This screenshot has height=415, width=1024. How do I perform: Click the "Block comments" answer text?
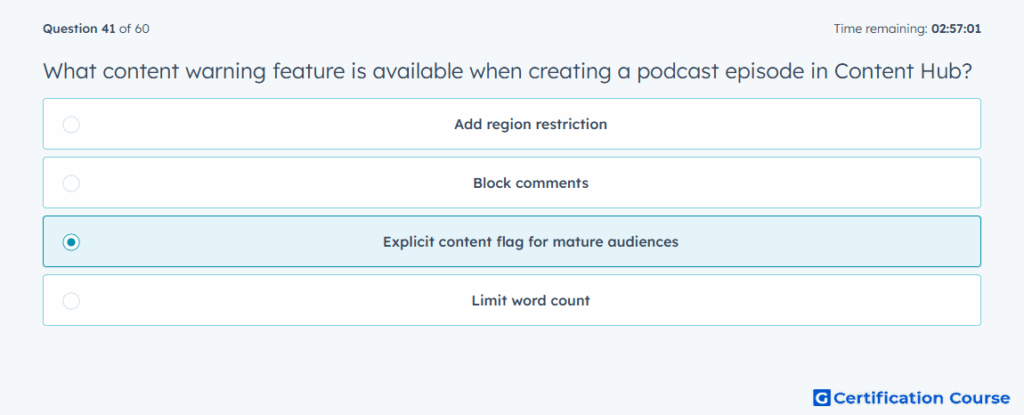point(530,183)
